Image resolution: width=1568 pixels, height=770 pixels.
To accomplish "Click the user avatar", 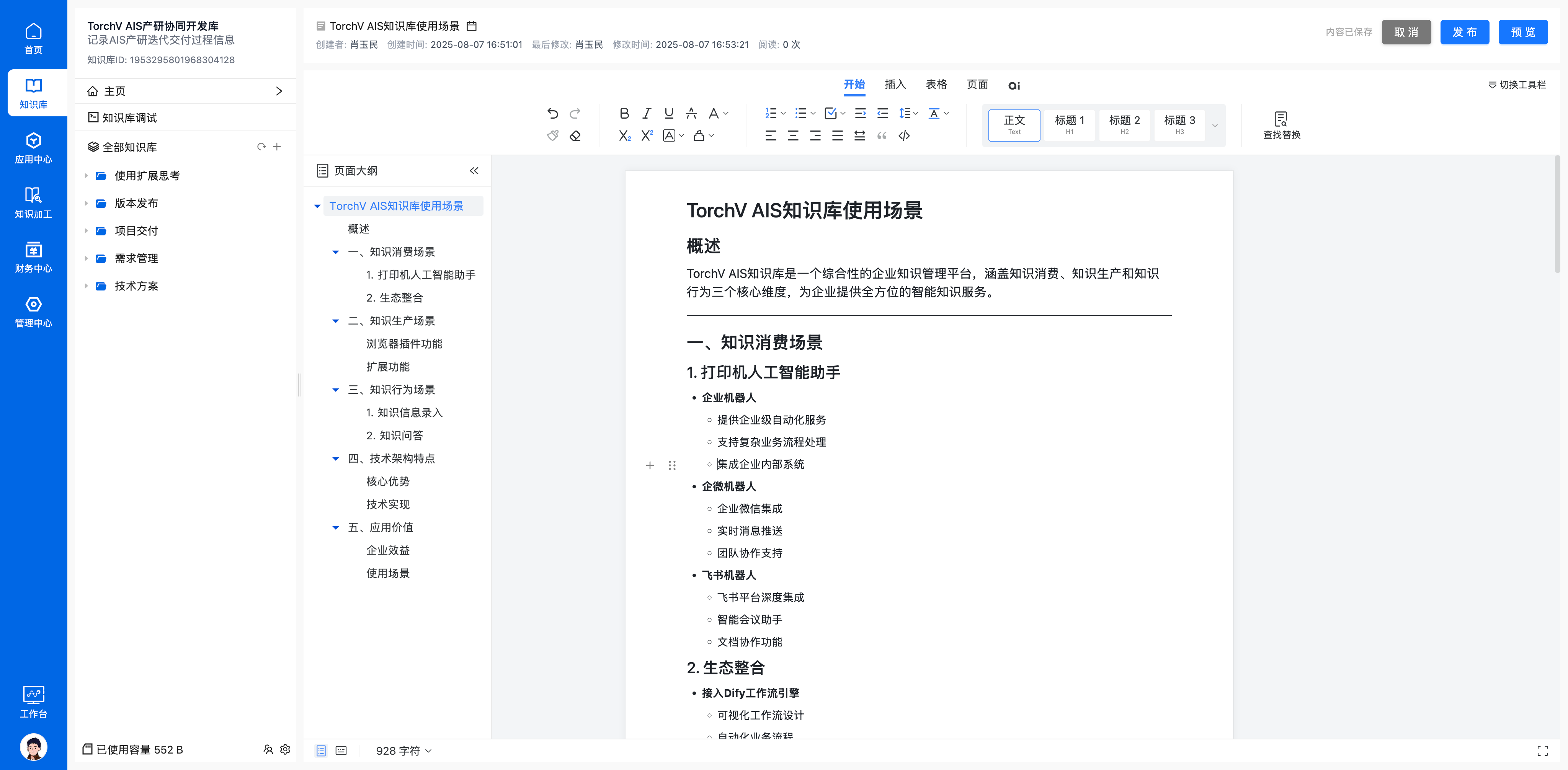I will (33, 747).
